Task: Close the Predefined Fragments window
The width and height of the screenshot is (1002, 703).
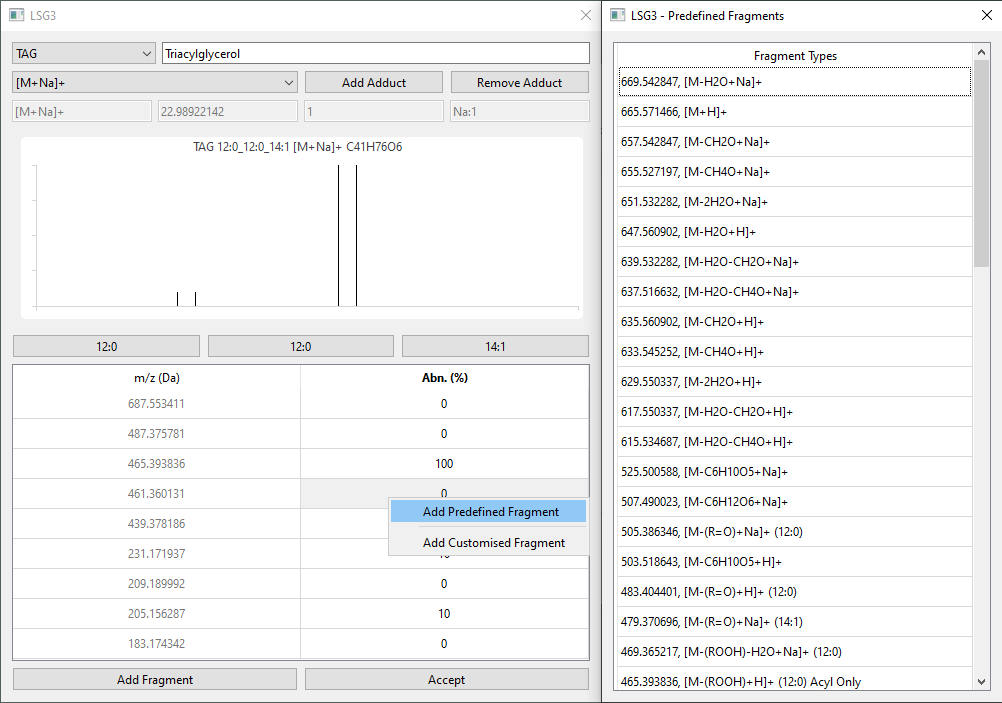Action: (987, 15)
